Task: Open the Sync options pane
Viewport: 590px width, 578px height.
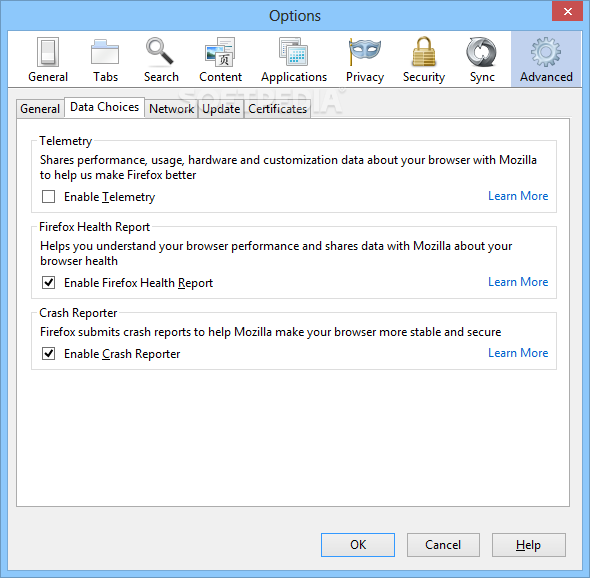Action: pos(482,59)
